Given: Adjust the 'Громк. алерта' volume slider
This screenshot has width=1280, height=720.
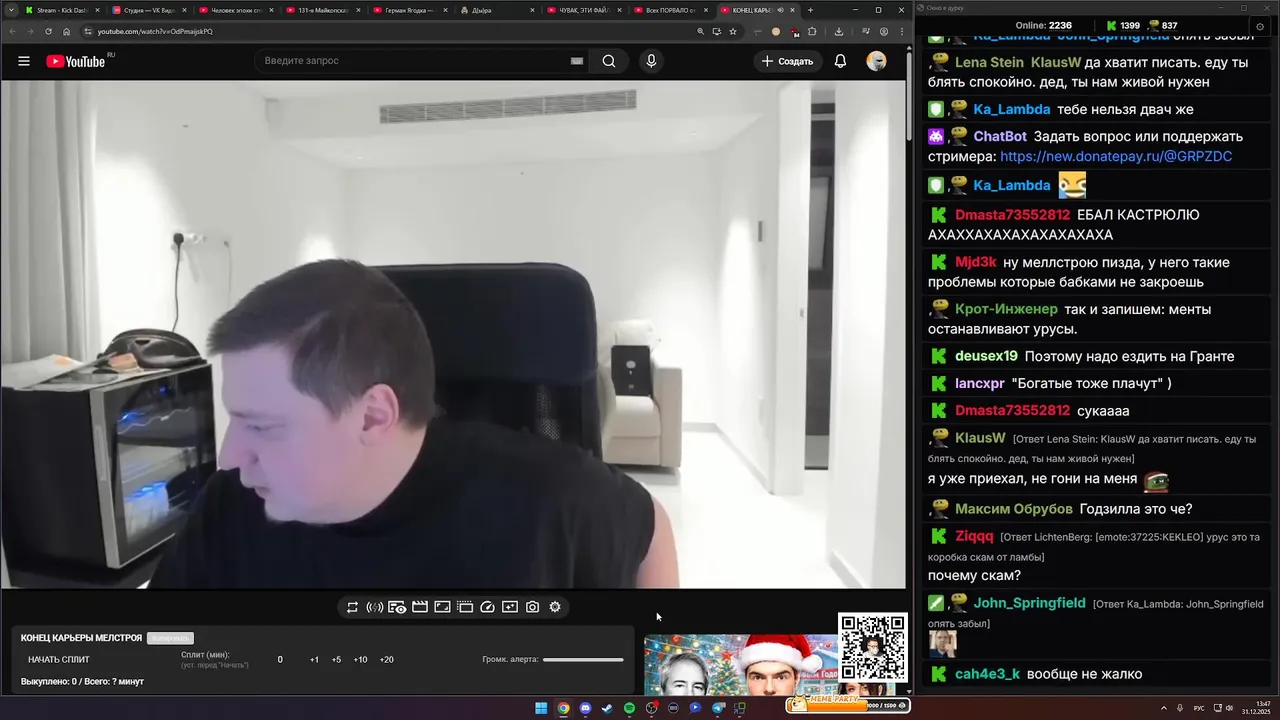Looking at the screenshot, I should 583,659.
